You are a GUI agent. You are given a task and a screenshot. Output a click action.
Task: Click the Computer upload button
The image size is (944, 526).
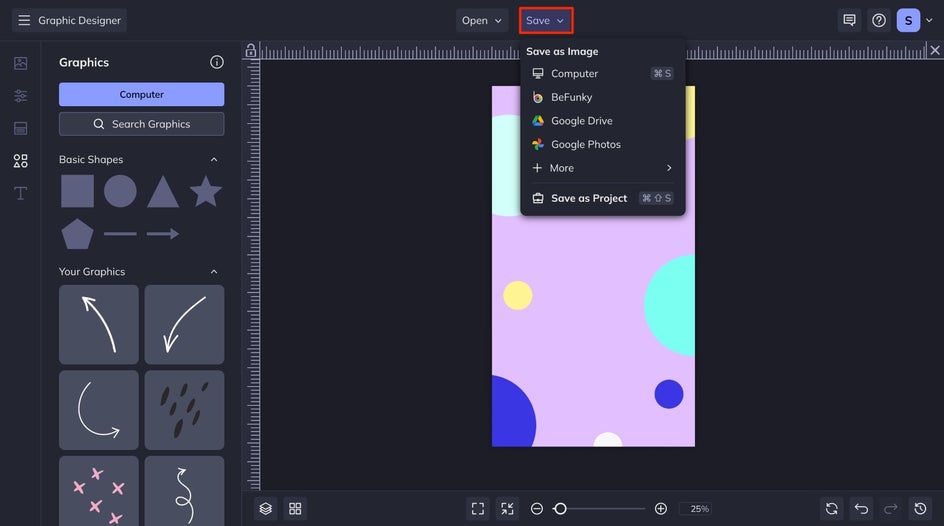pyautogui.click(x=141, y=94)
